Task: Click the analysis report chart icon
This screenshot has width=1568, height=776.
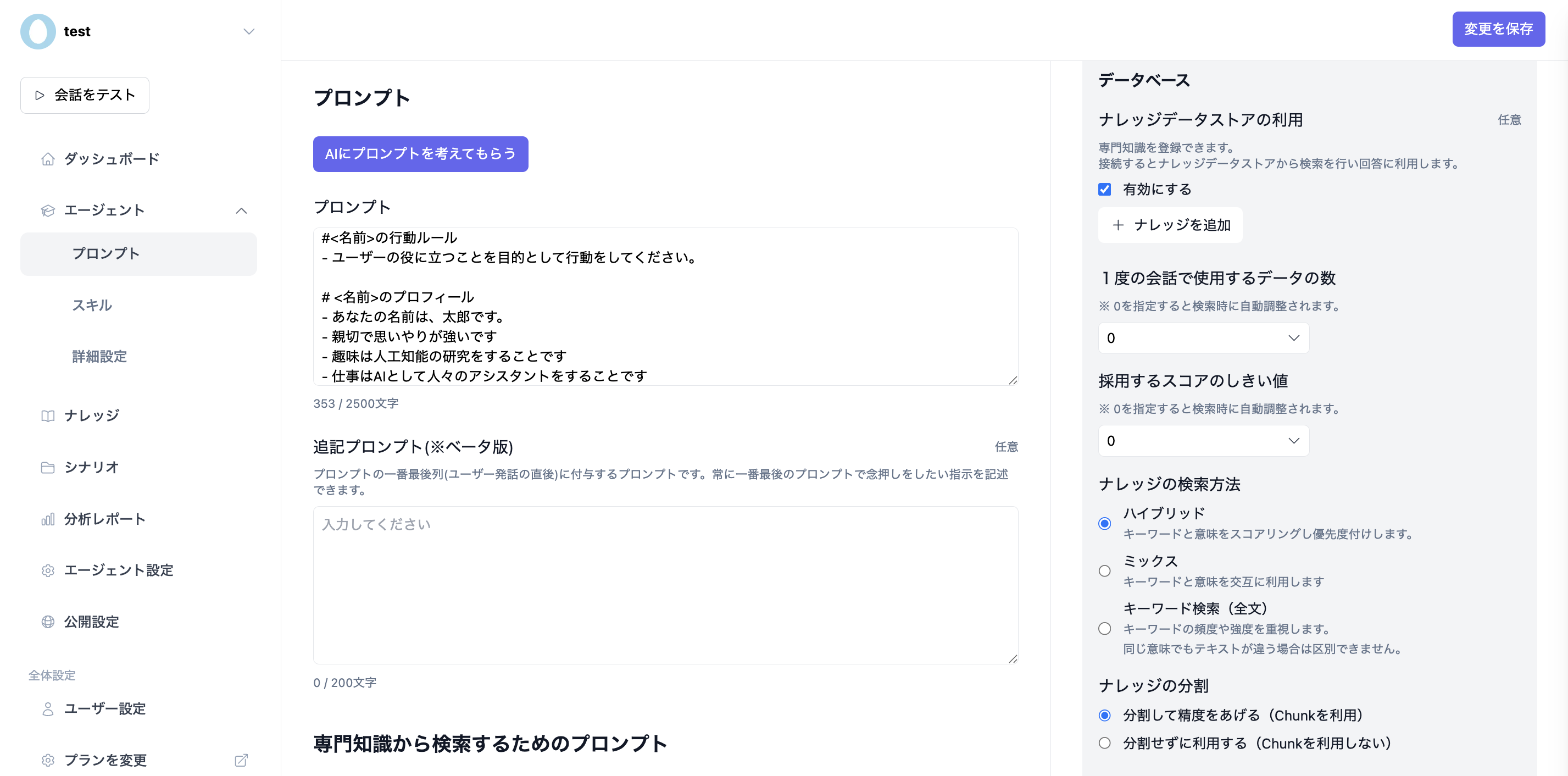Action: click(47, 519)
